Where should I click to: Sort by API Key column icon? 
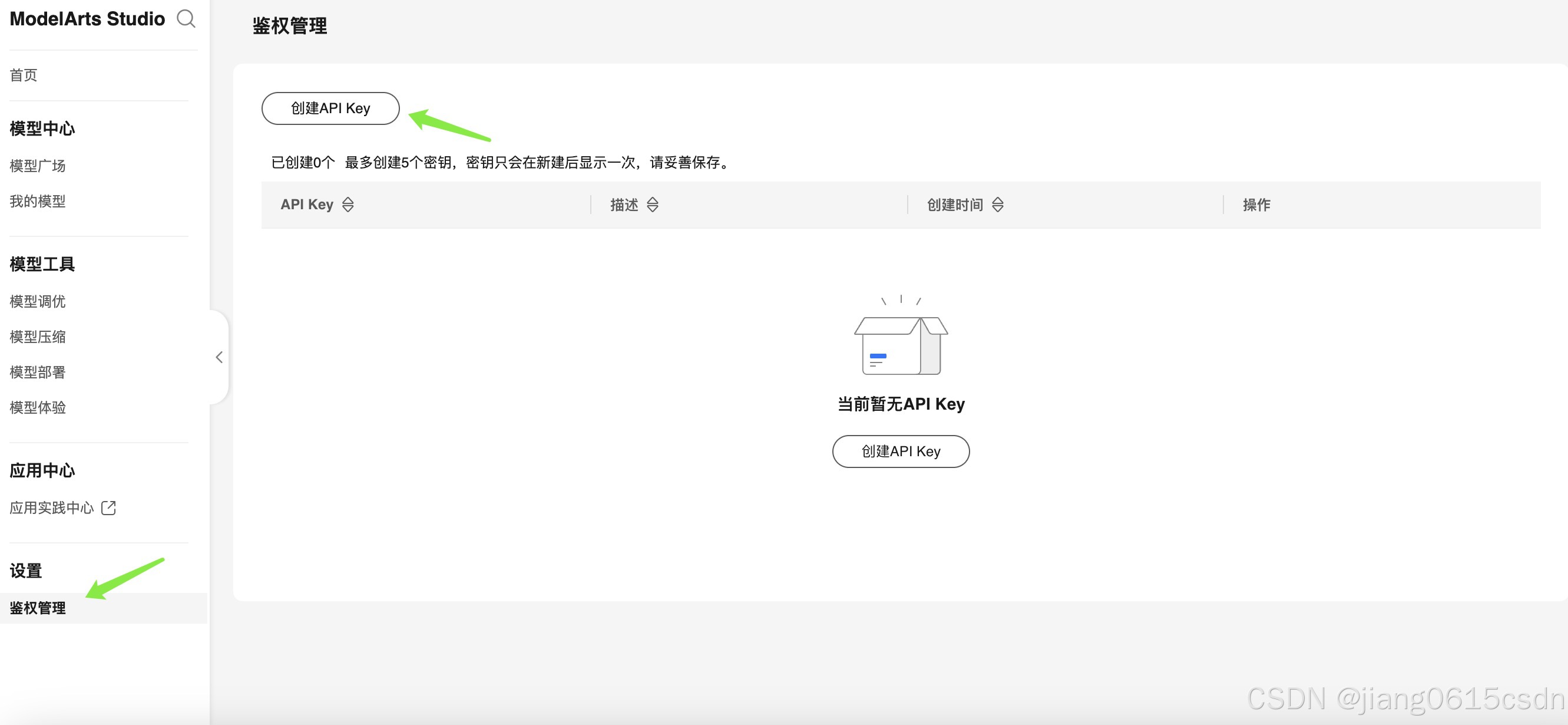(348, 205)
